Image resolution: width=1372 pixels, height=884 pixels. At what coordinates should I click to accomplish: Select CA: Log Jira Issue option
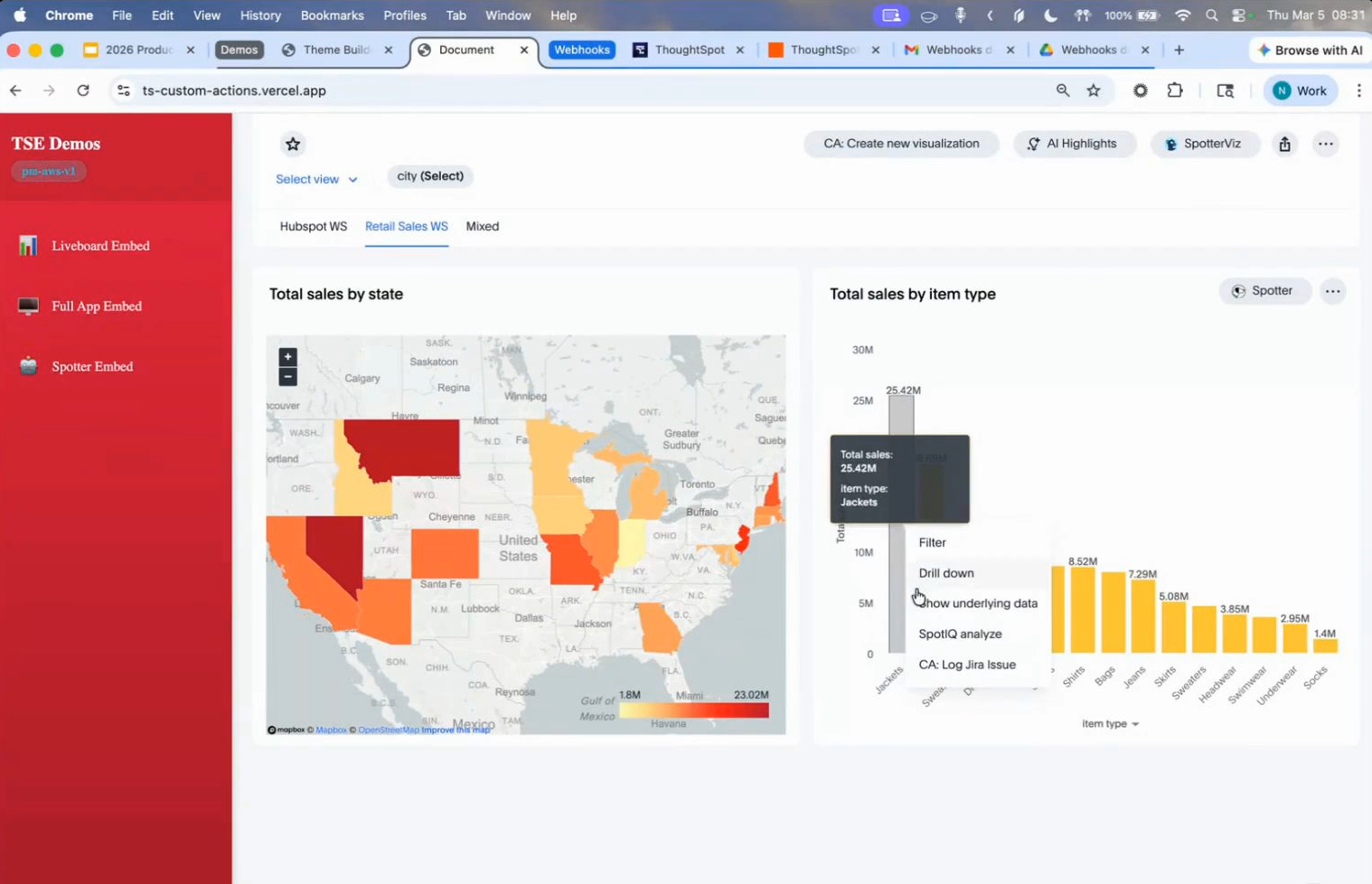(x=966, y=664)
